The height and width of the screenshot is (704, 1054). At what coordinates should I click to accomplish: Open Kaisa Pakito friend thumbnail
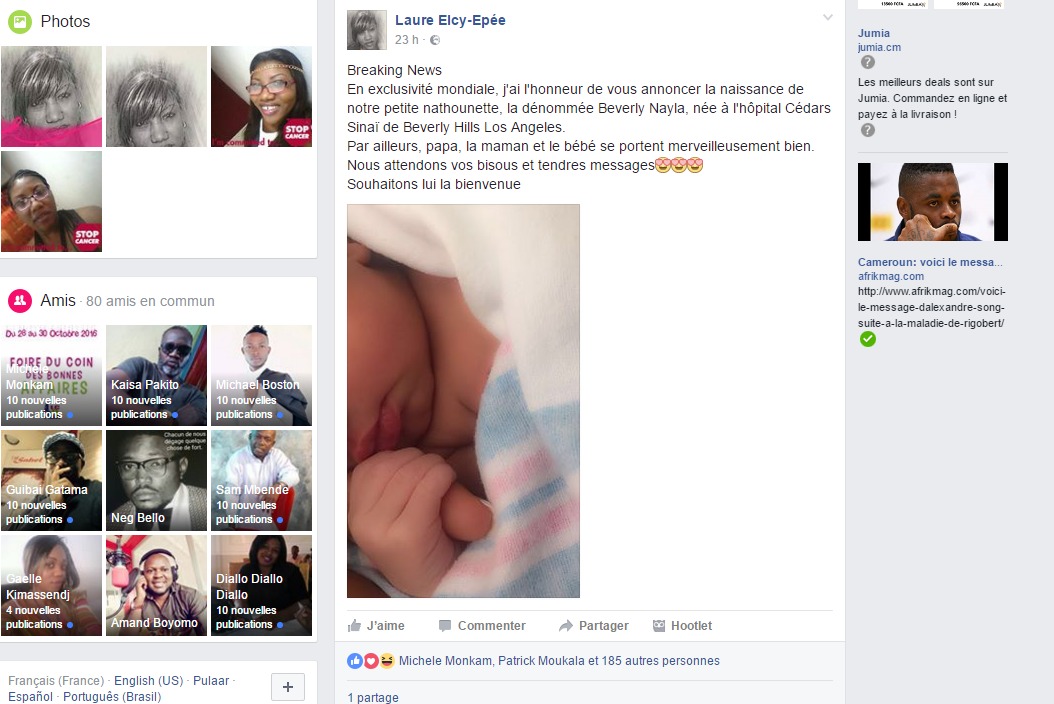pyautogui.click(x=157, y=375)
